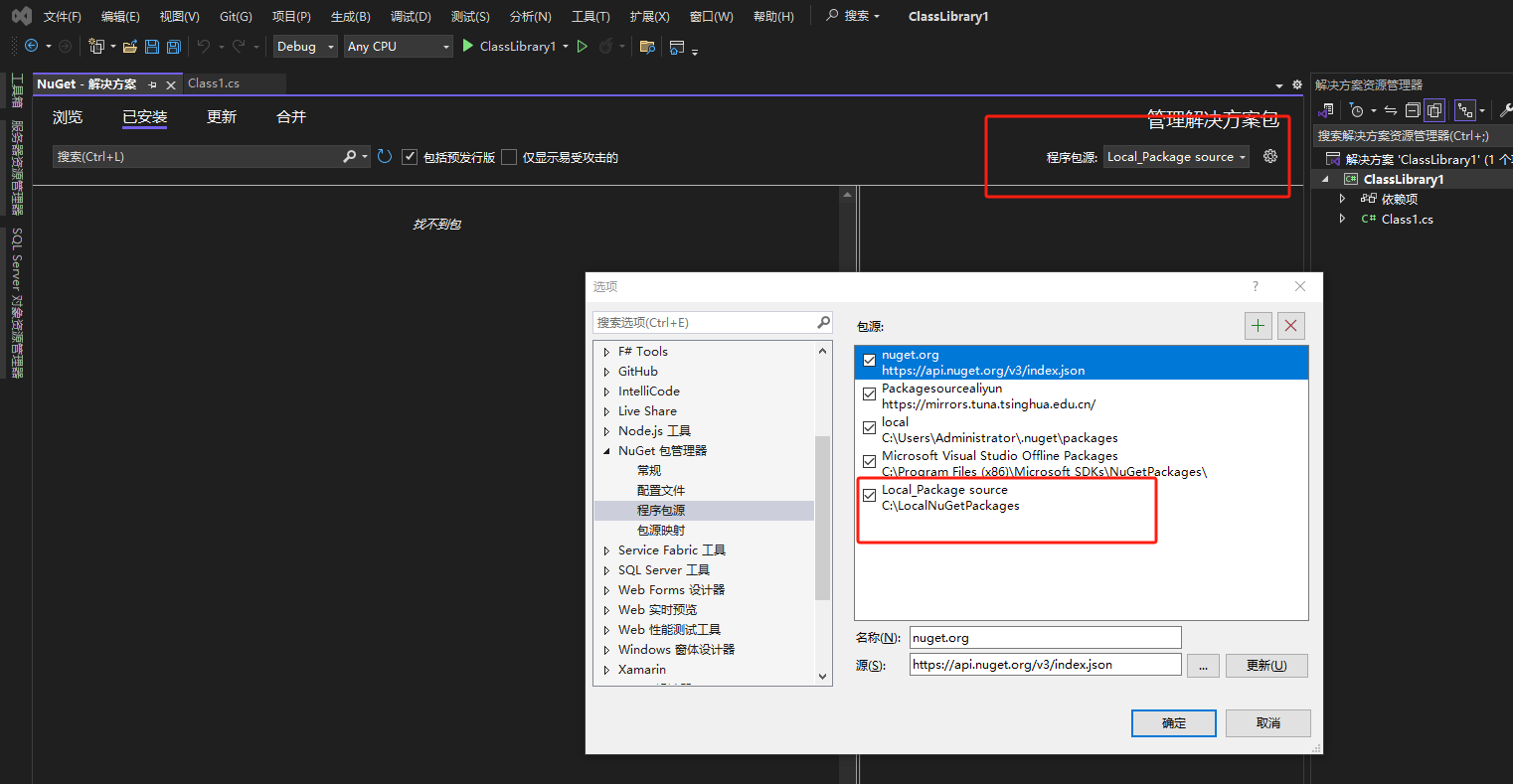Toggle include prerelease checkbox
Image resolution: width=1513 pixels, height=784 pixels.
[409, 157]
